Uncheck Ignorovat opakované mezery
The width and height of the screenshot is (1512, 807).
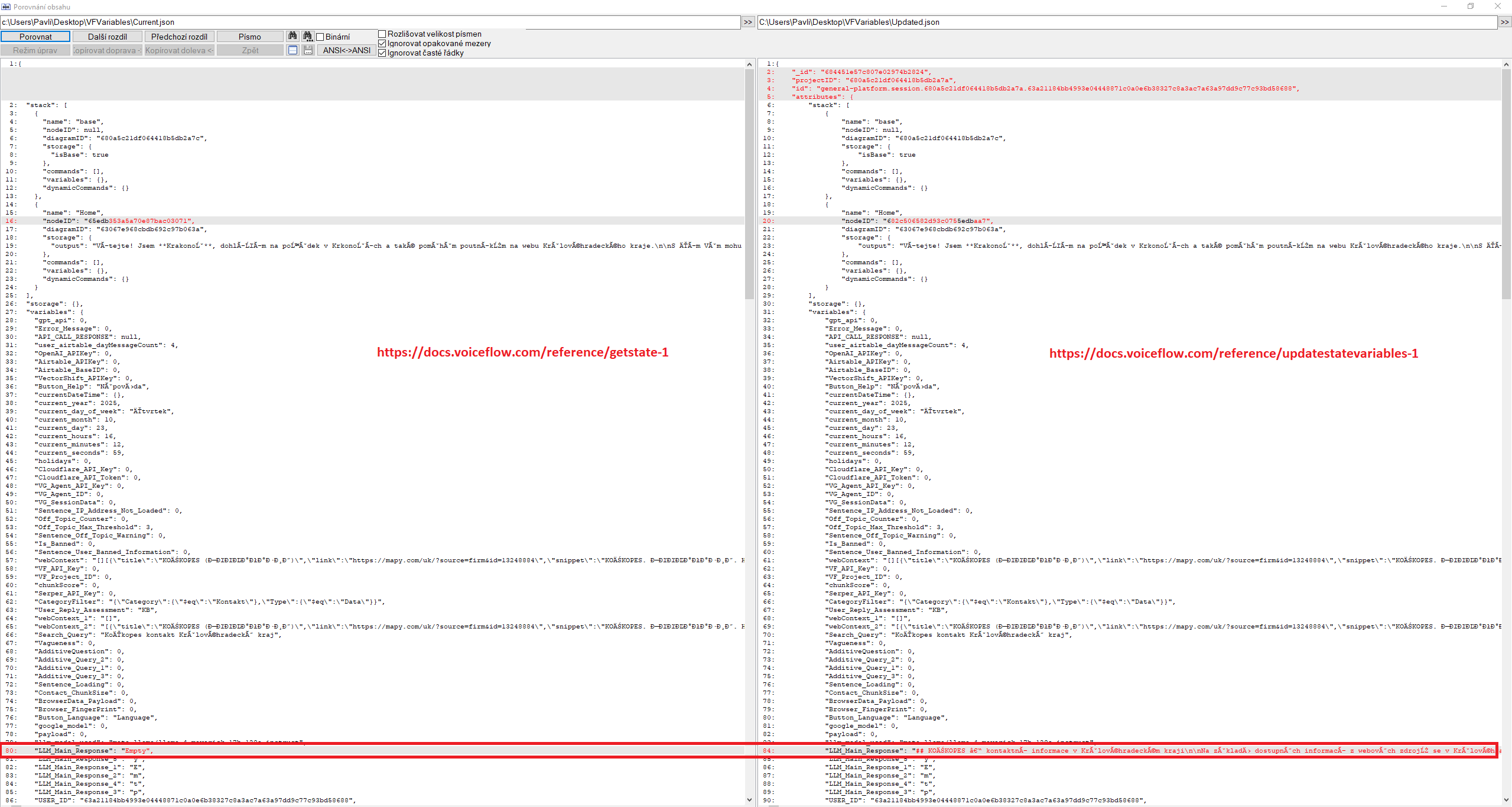pos(382,43)
